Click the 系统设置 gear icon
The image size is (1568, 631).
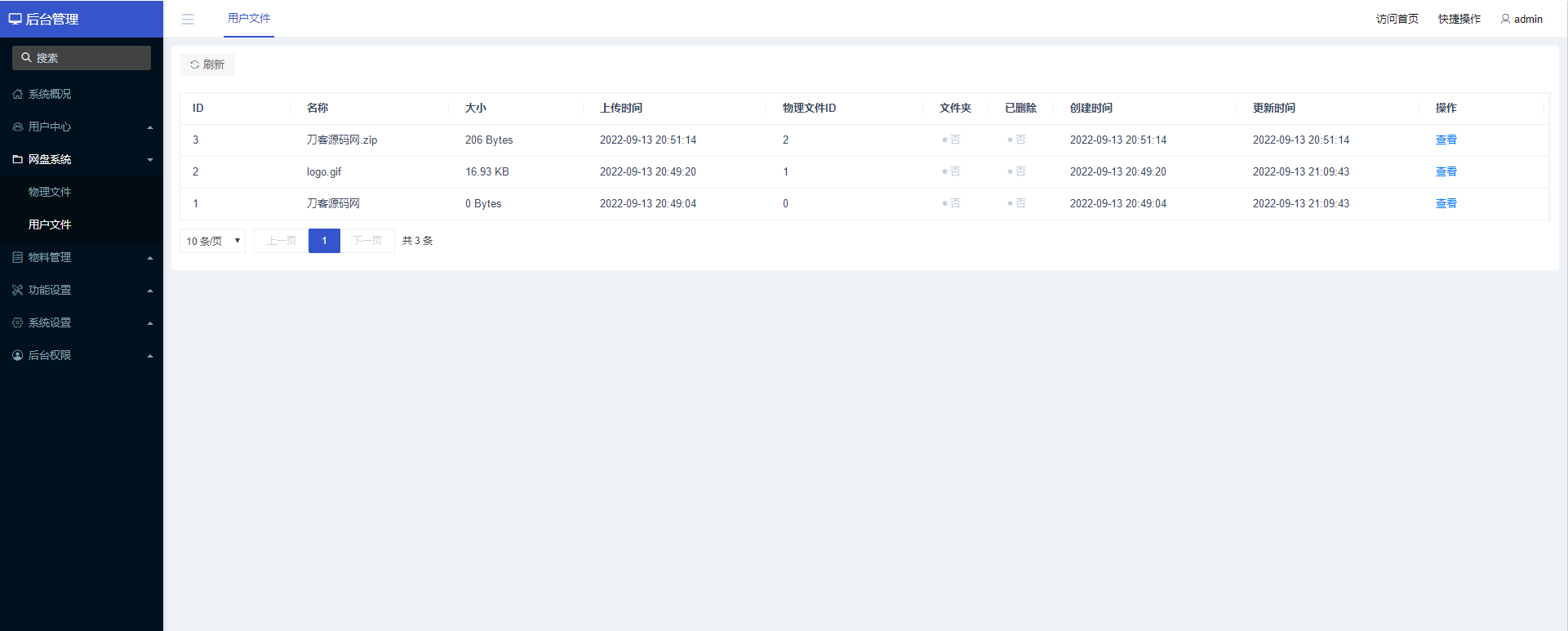coord(18,323)
